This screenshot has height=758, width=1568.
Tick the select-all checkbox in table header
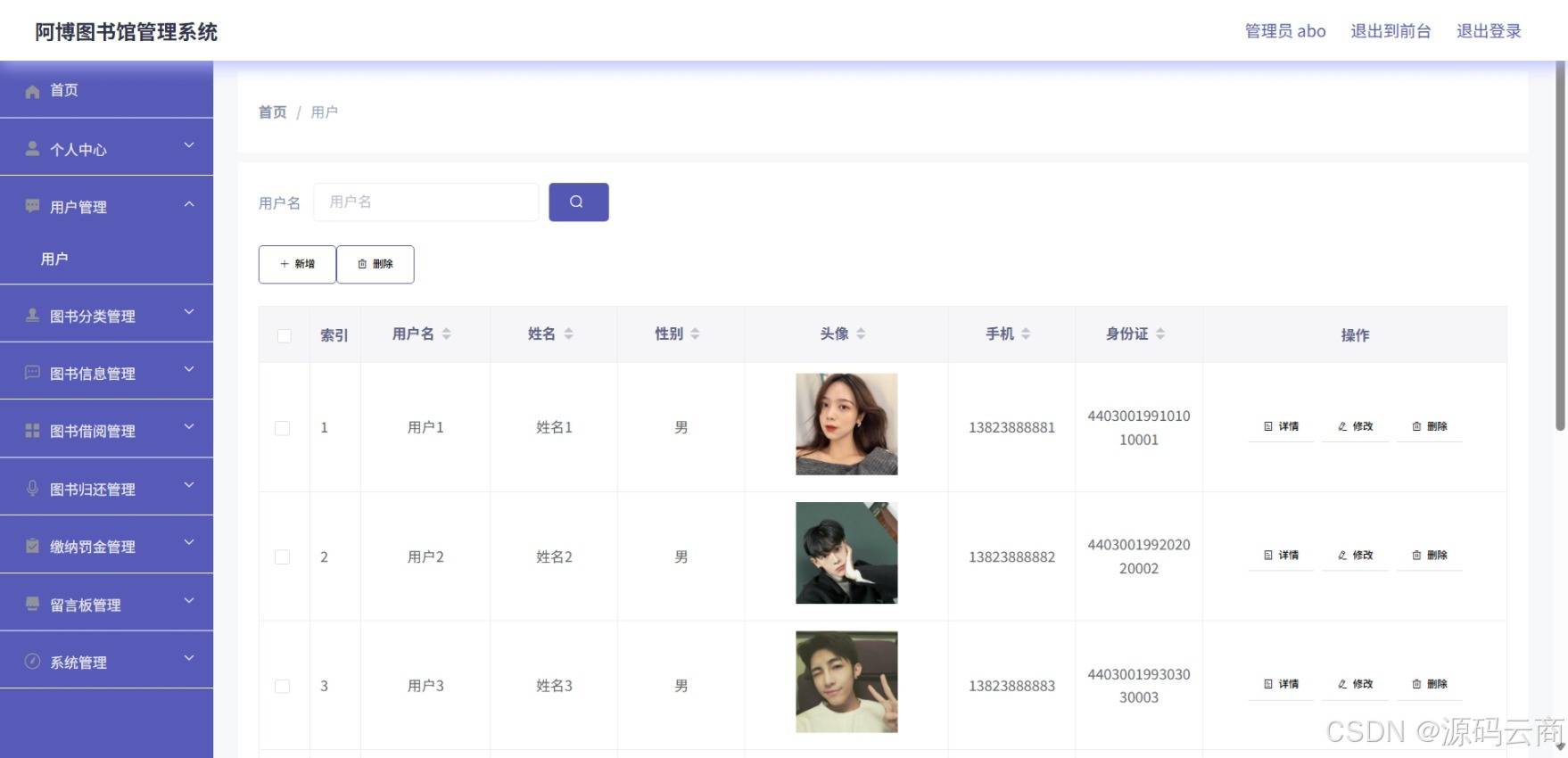284,336
